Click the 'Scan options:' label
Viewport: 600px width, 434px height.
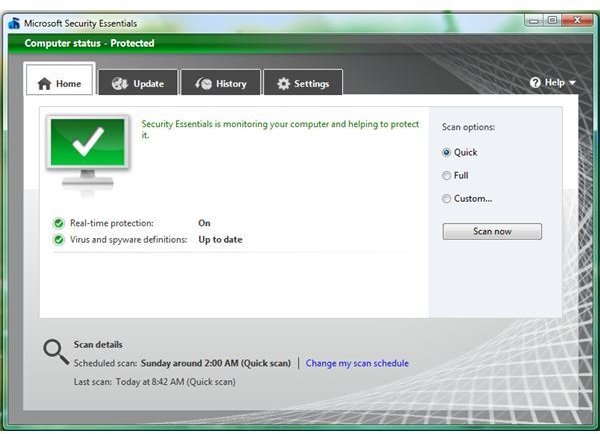click(x=468, y=127)
